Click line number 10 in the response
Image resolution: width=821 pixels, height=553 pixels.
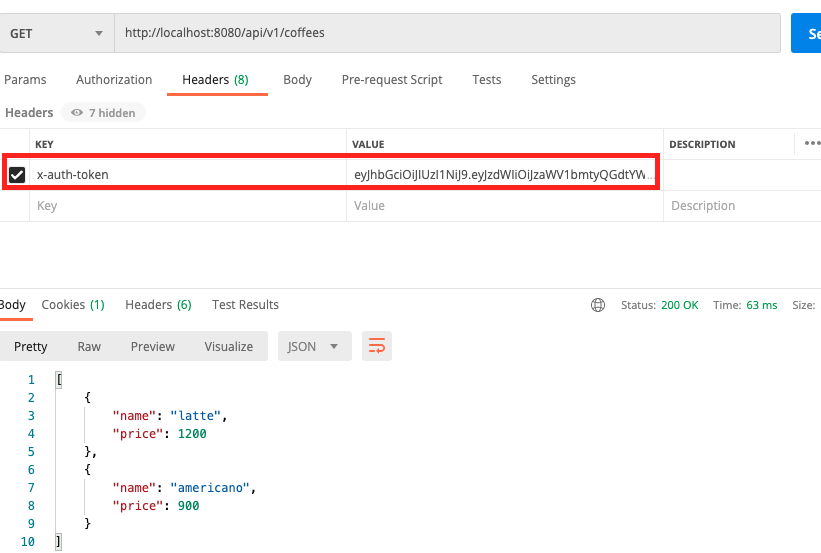[28, 541]
